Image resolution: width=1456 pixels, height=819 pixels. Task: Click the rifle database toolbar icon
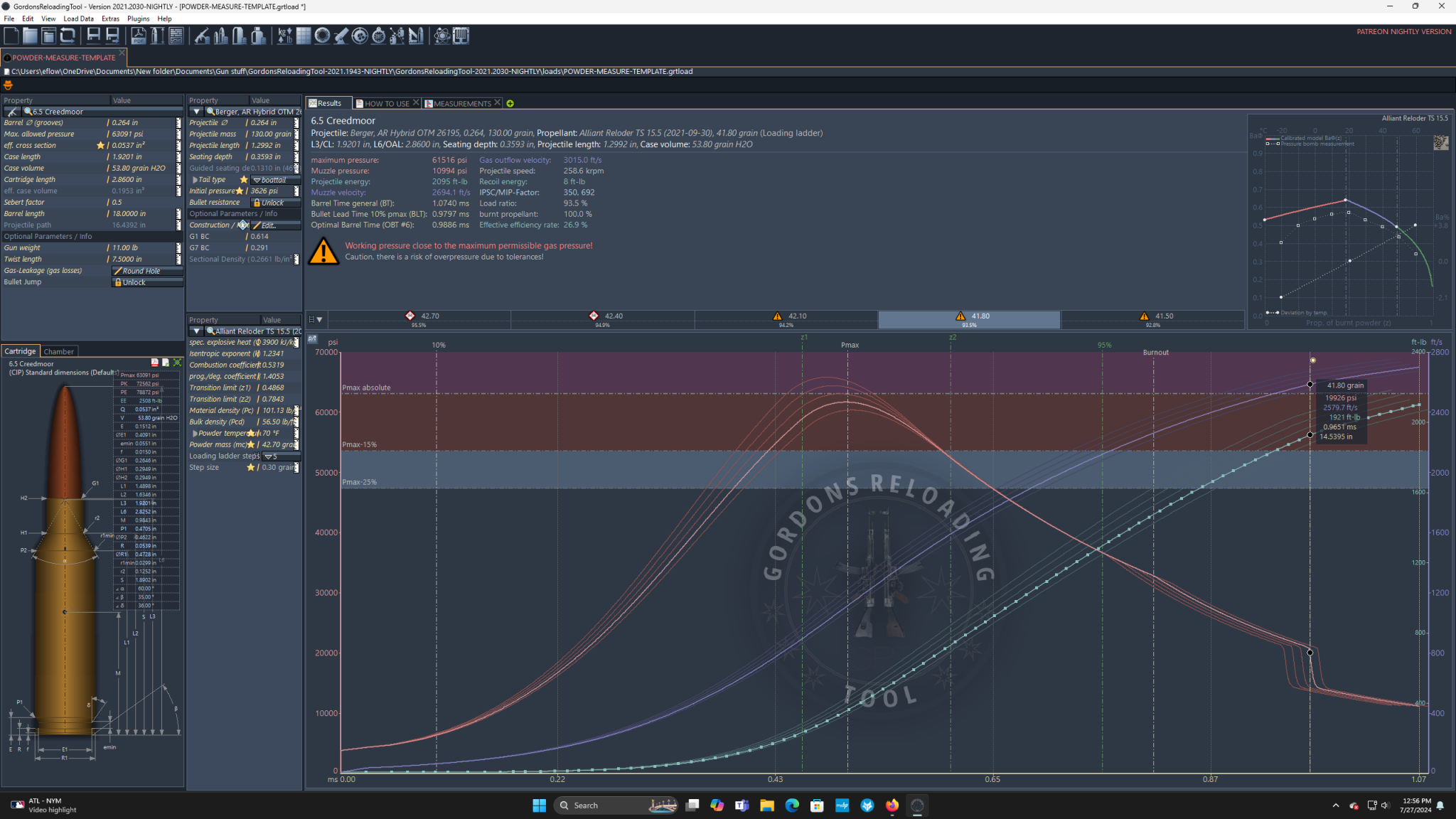tap(202, 36)
